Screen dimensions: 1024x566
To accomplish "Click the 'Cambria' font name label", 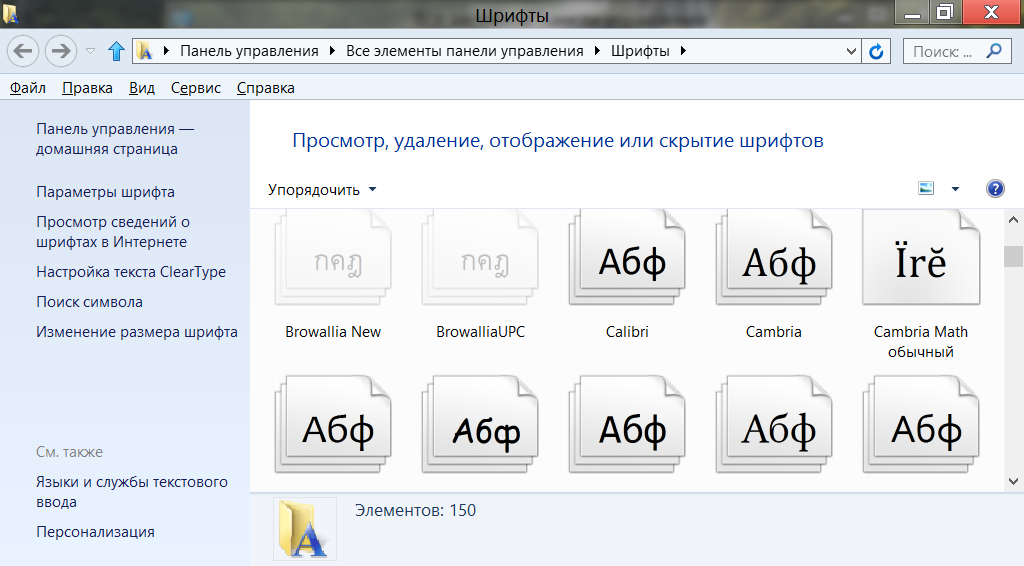I will (x=774, y=332).
